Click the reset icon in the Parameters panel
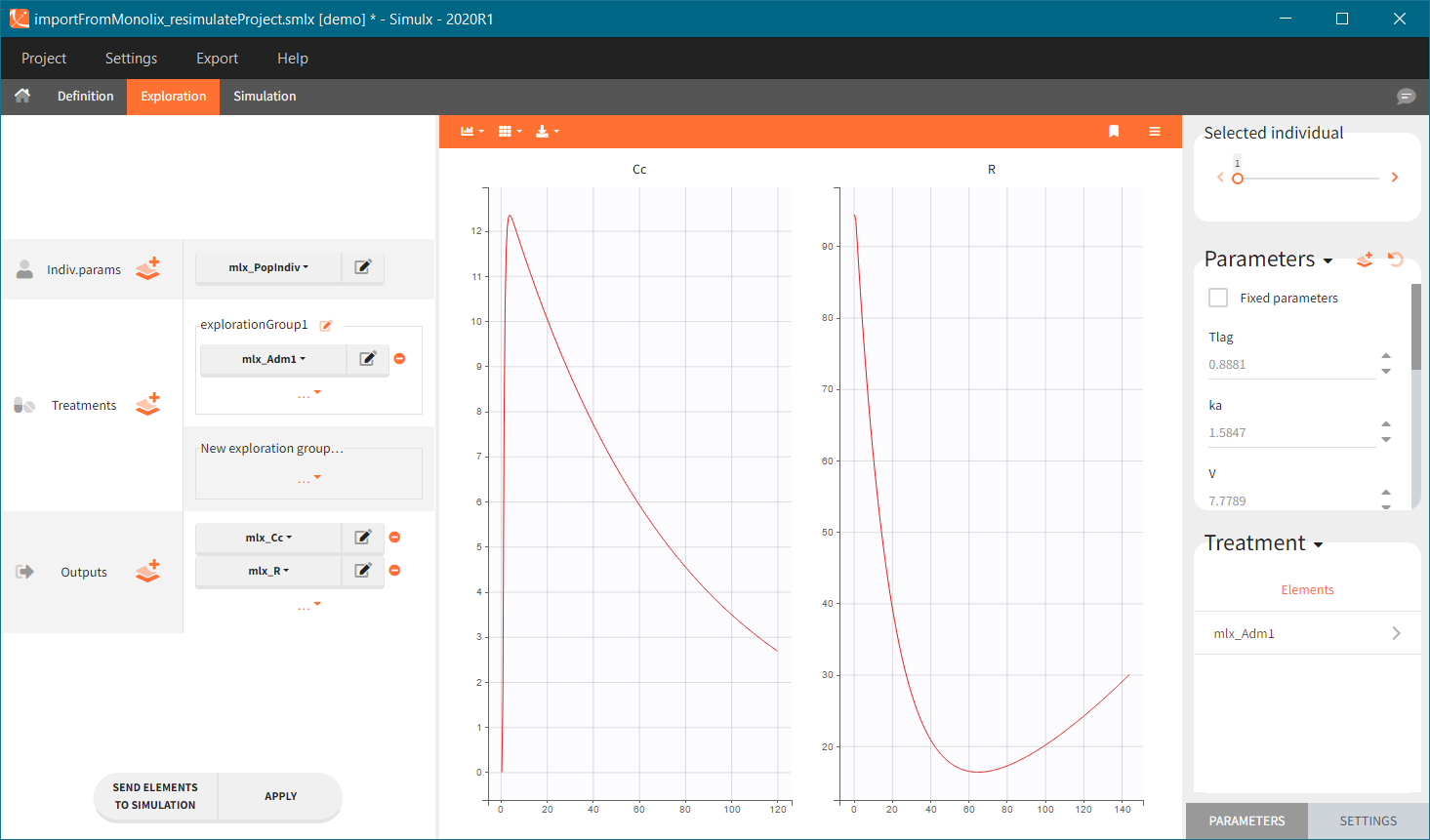 (1396, 260)
